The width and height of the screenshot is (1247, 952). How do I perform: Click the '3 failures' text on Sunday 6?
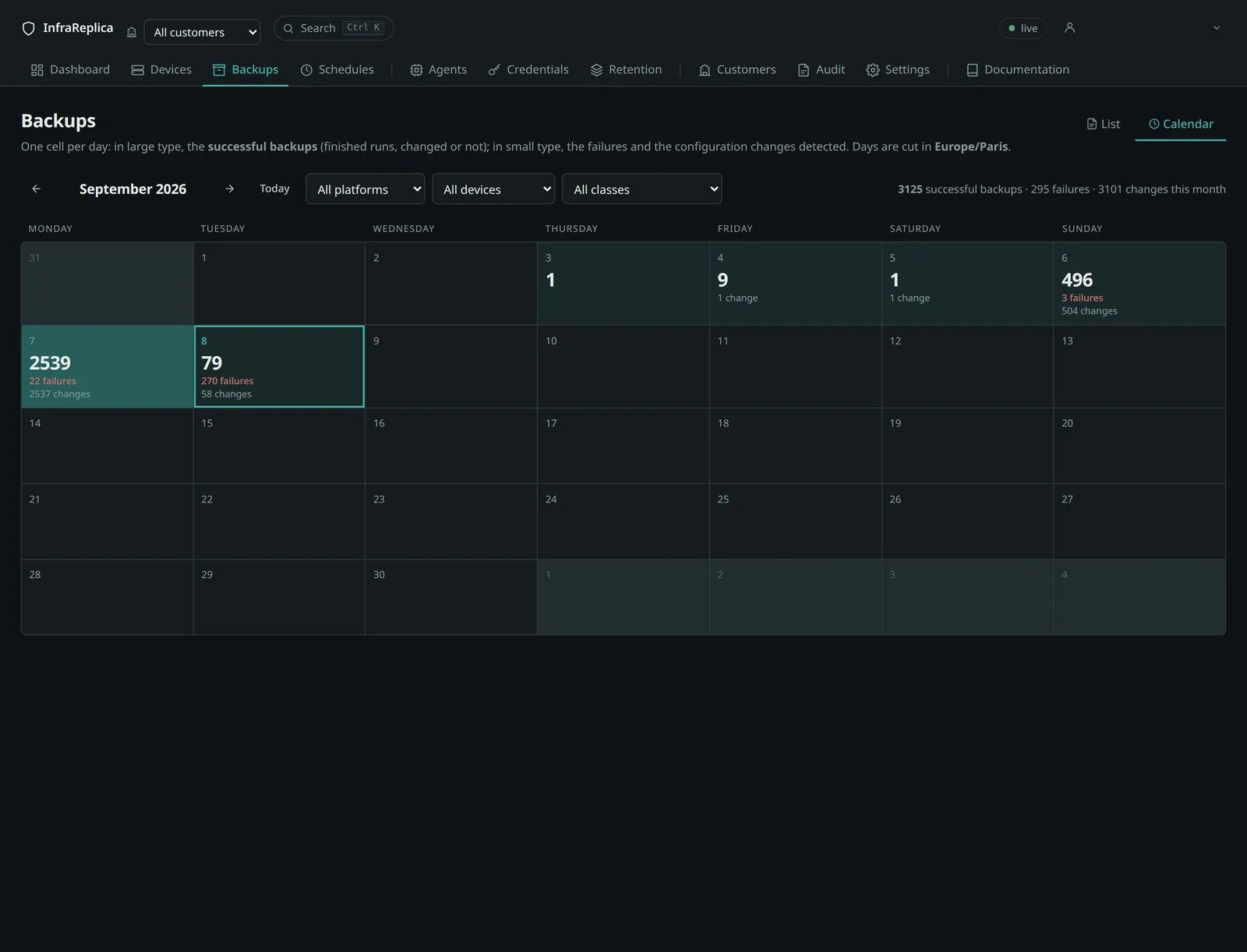(1082, 298)
